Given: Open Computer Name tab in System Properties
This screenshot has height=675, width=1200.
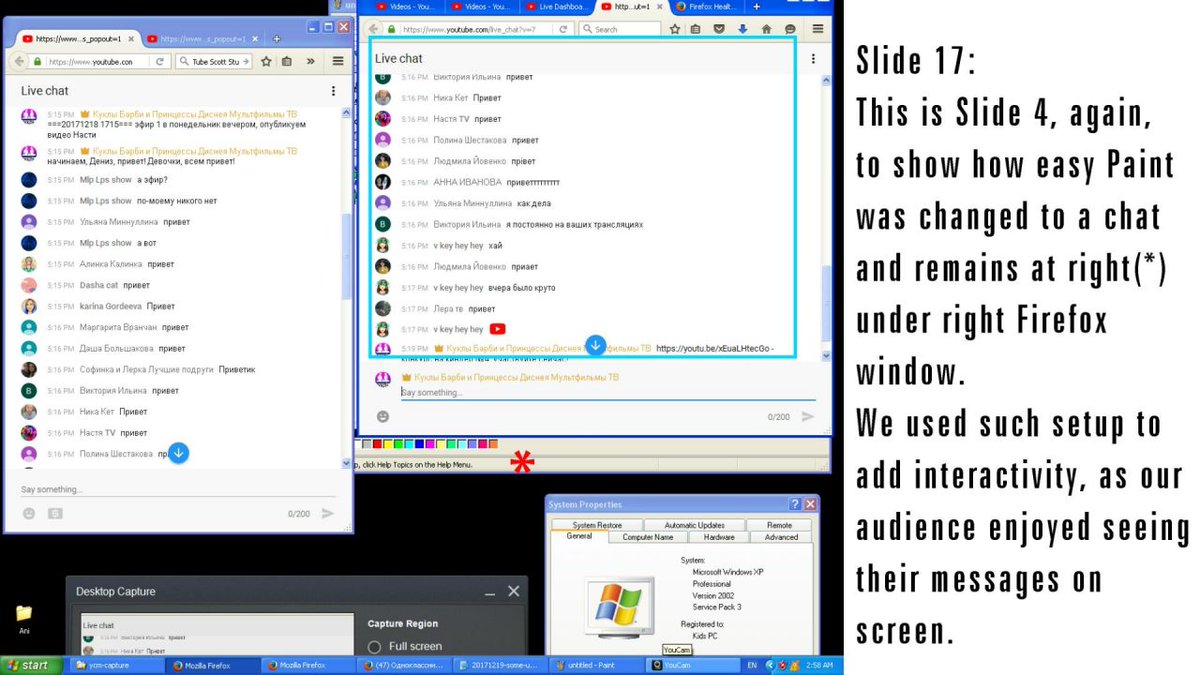Looking at the screenshot, I should 648,537.
